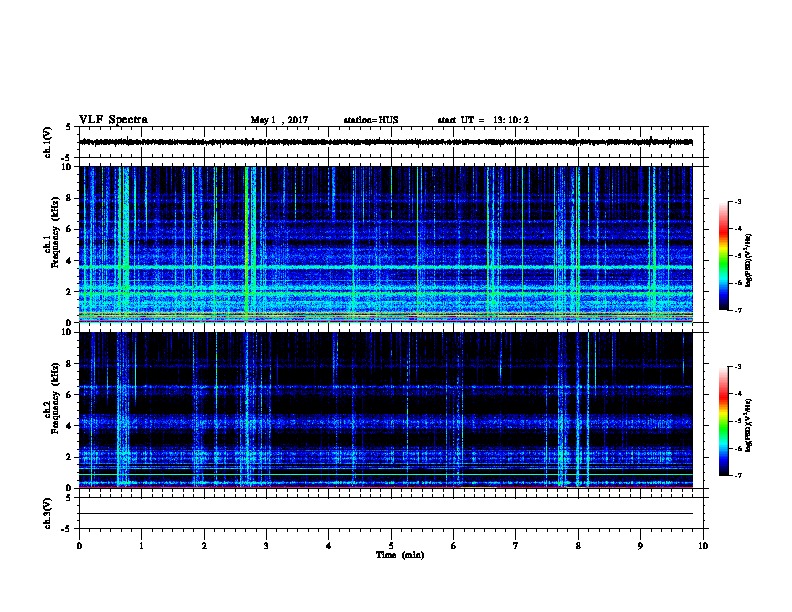Click the "-7" tick on ch.2 colorbar
Viewport: 792px width, 612px height.
pyautogui.click(x=737, y=475)
